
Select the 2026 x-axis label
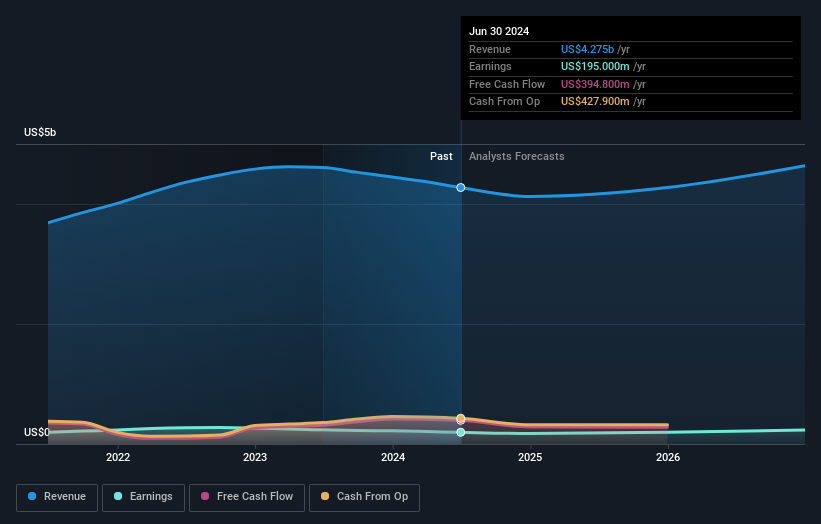coord(668,457)
